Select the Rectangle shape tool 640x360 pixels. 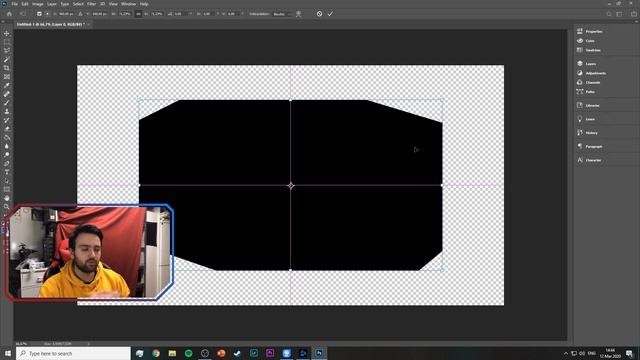point(7,189)
